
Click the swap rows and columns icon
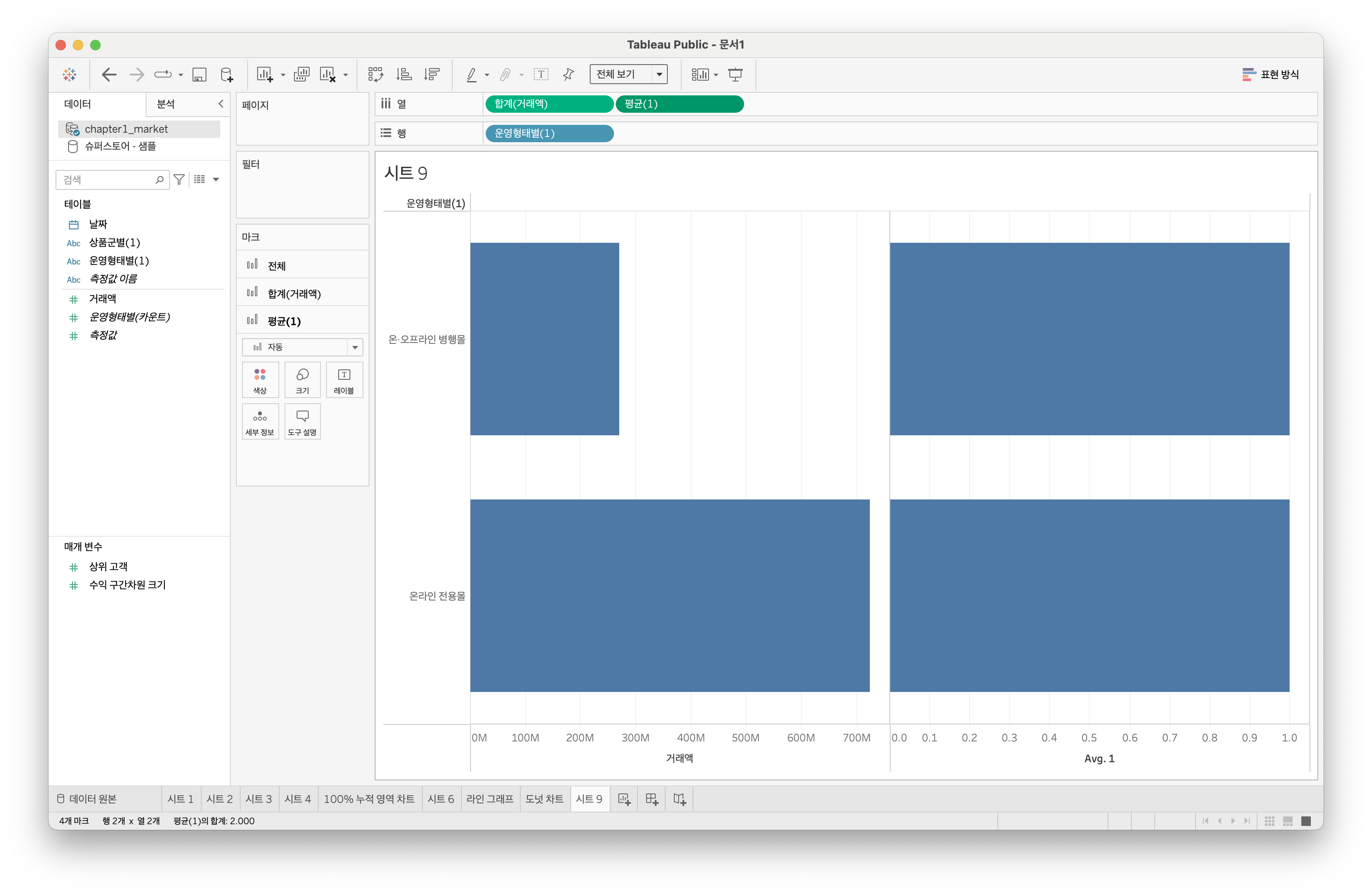(375, 75)
